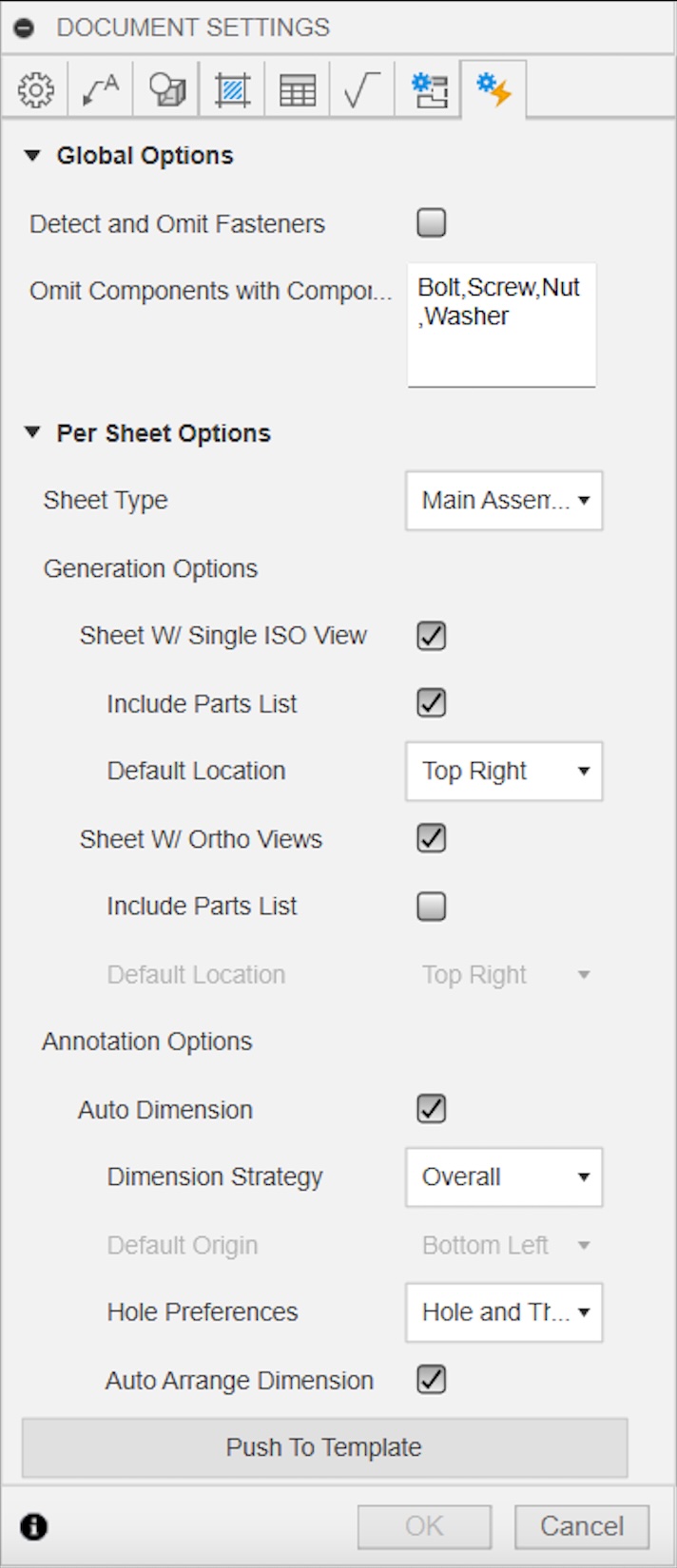
Task: Open the sheet settings tab
Action: pos(430,88)
